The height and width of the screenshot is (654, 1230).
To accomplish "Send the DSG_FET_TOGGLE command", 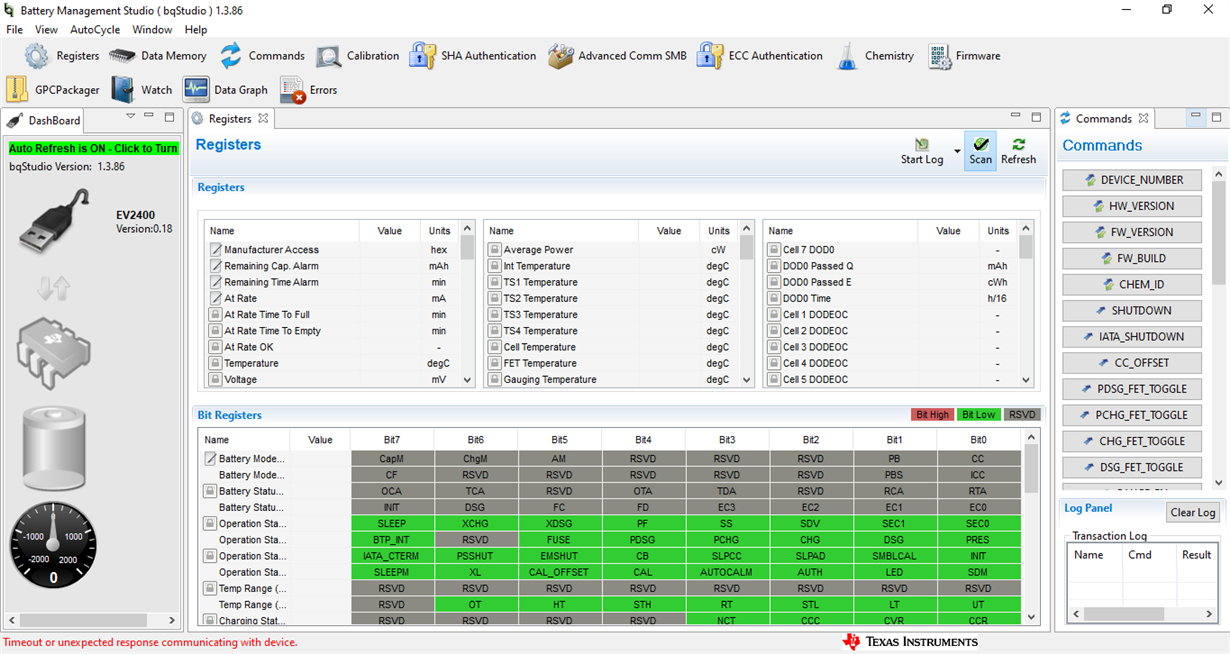I will 1132,467.
